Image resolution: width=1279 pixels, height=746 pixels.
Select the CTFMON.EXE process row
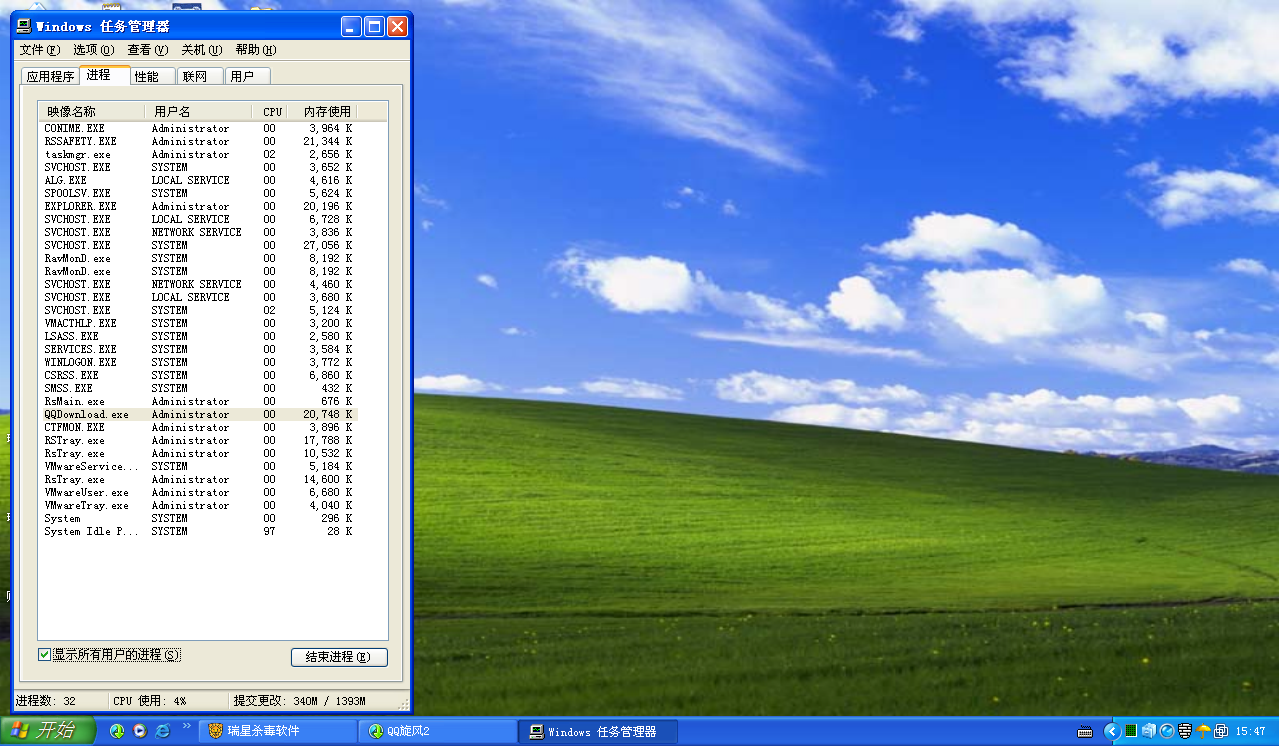198,427
